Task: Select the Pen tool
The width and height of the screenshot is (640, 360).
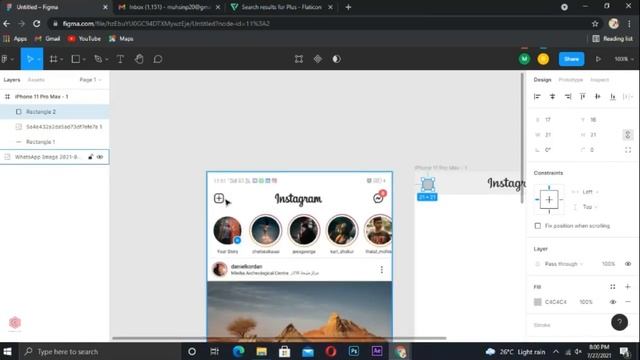Action: [x=98, y=59]
